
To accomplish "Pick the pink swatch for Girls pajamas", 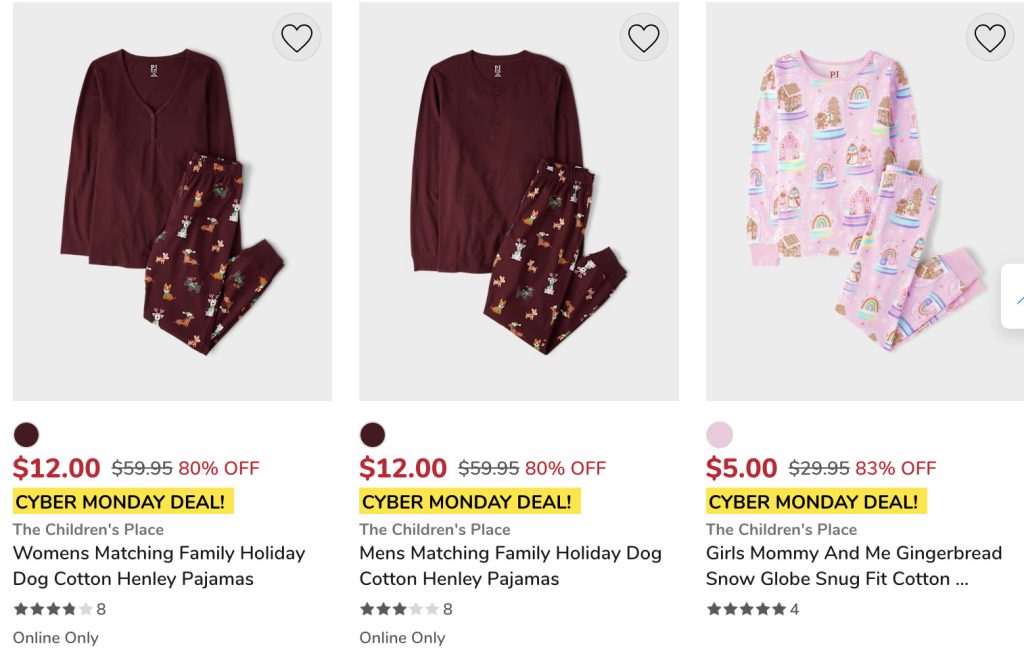I will pos(719,435).
